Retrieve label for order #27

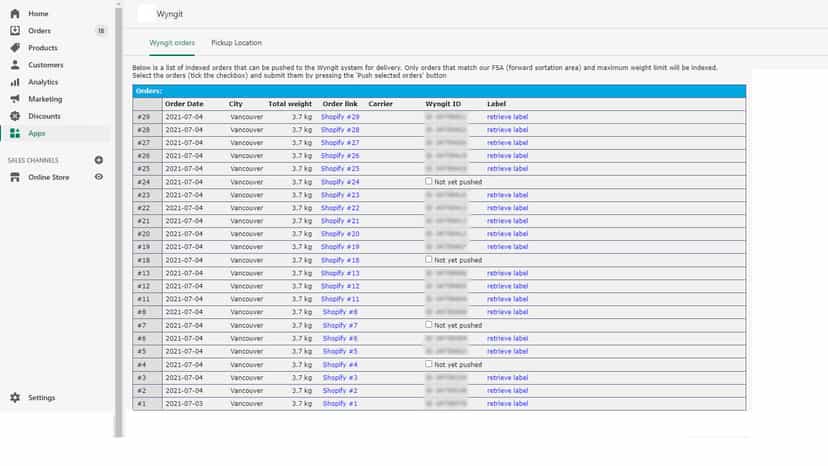pyautogui.click(x=507, y=143)
